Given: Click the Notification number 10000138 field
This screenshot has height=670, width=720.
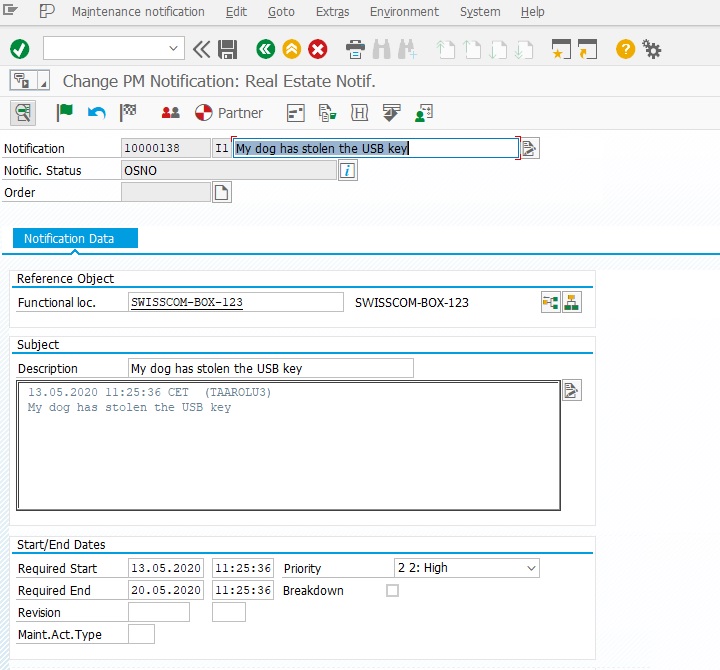Looking at the screenshot, I should click(x=166, y=148).
